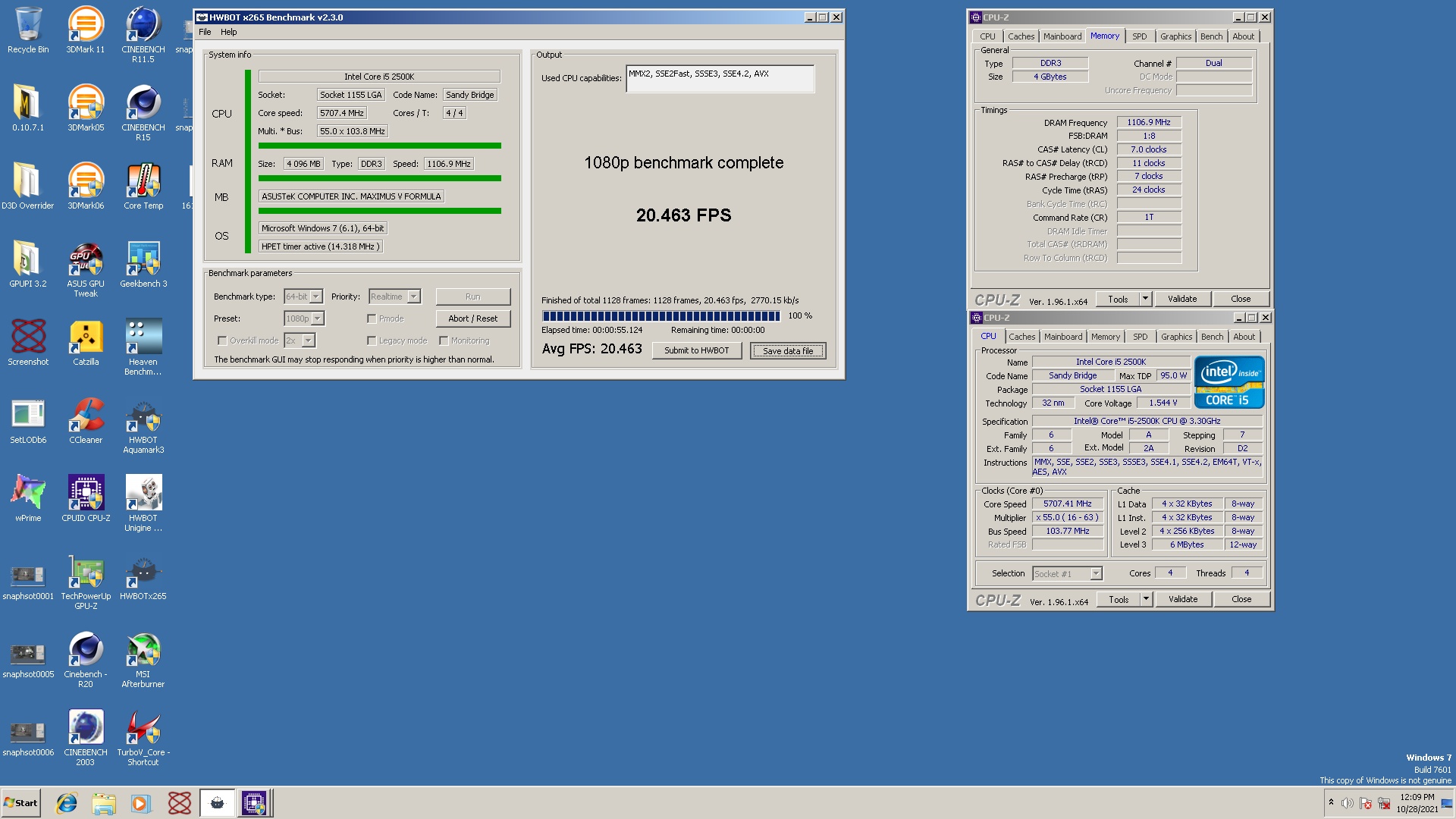1456x819 pixels.
Task: Open the Screenshot desktop icon
Action: click(28, 342)
